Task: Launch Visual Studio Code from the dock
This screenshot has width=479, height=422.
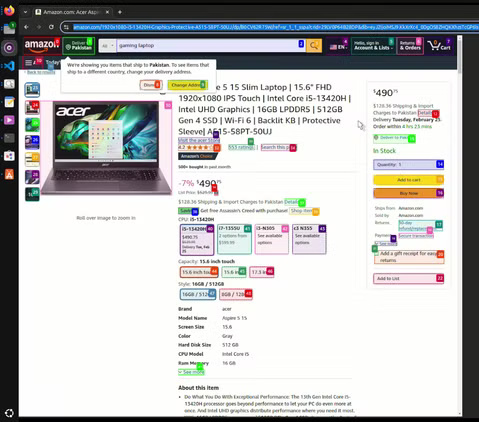Action: (9, 66)
